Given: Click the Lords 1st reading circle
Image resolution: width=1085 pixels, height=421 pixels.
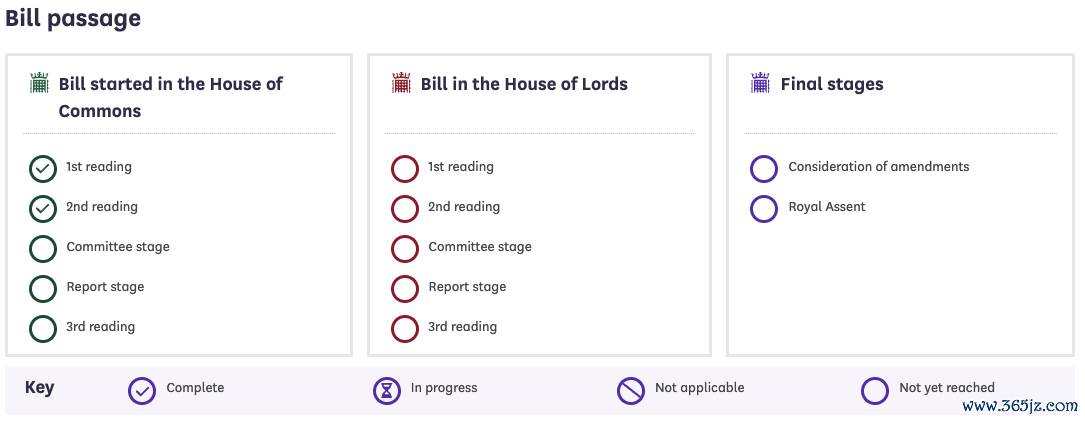Looking at the screenshot, I should [405, 169].
